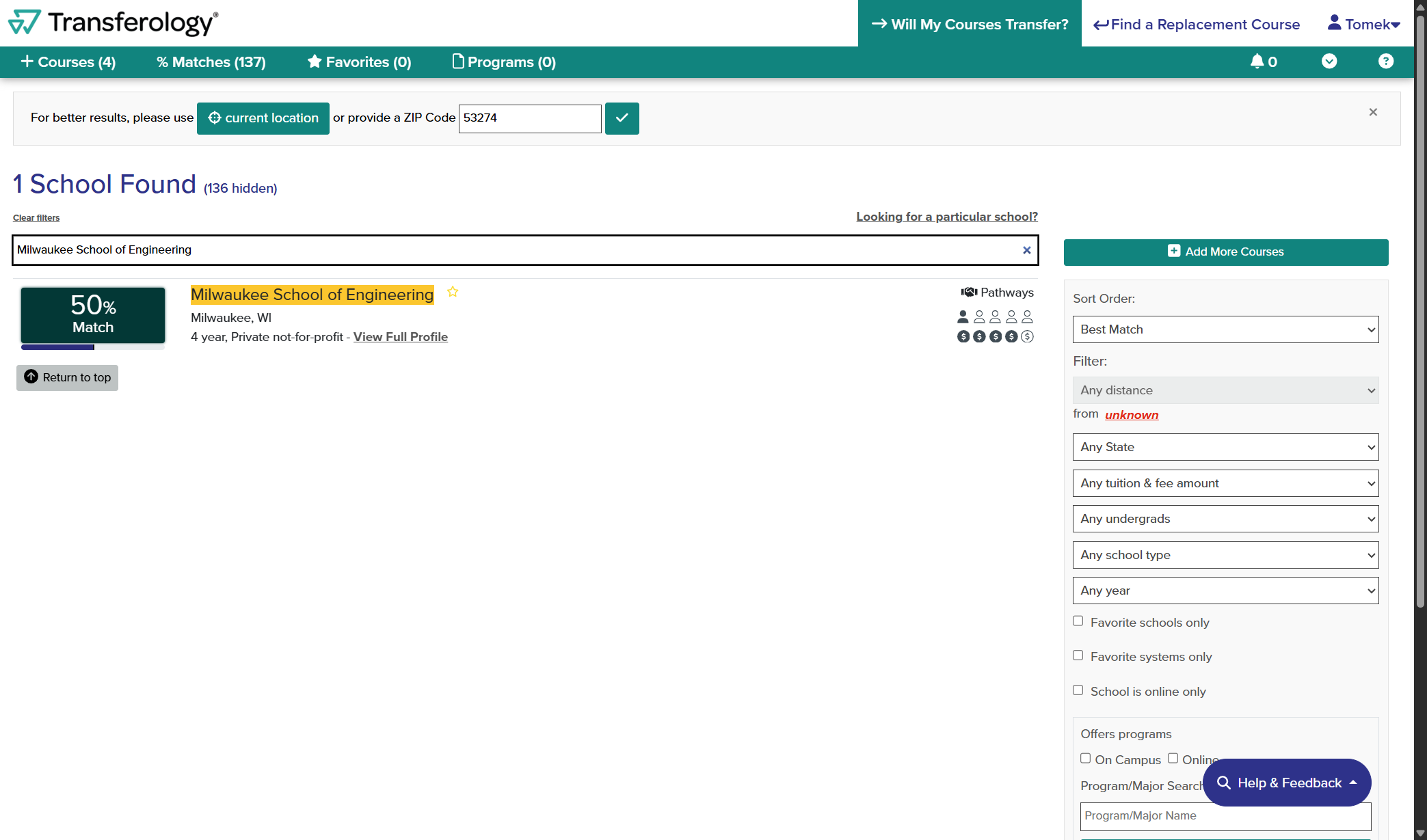Open the Sort Order Best Match dropdown
1427x840 pixels.
1225,329
